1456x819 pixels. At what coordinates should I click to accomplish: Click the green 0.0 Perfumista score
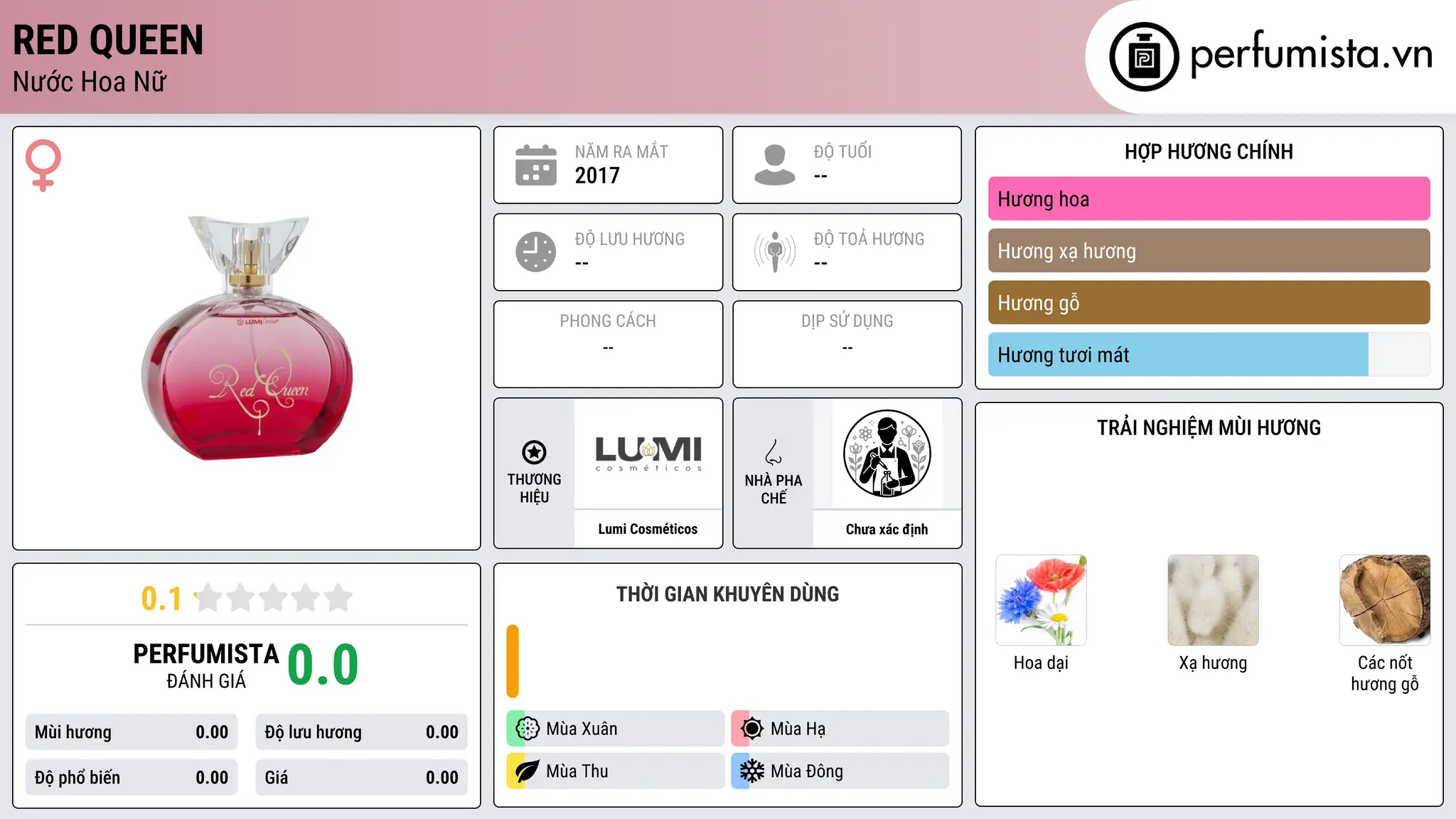point(323,665)
